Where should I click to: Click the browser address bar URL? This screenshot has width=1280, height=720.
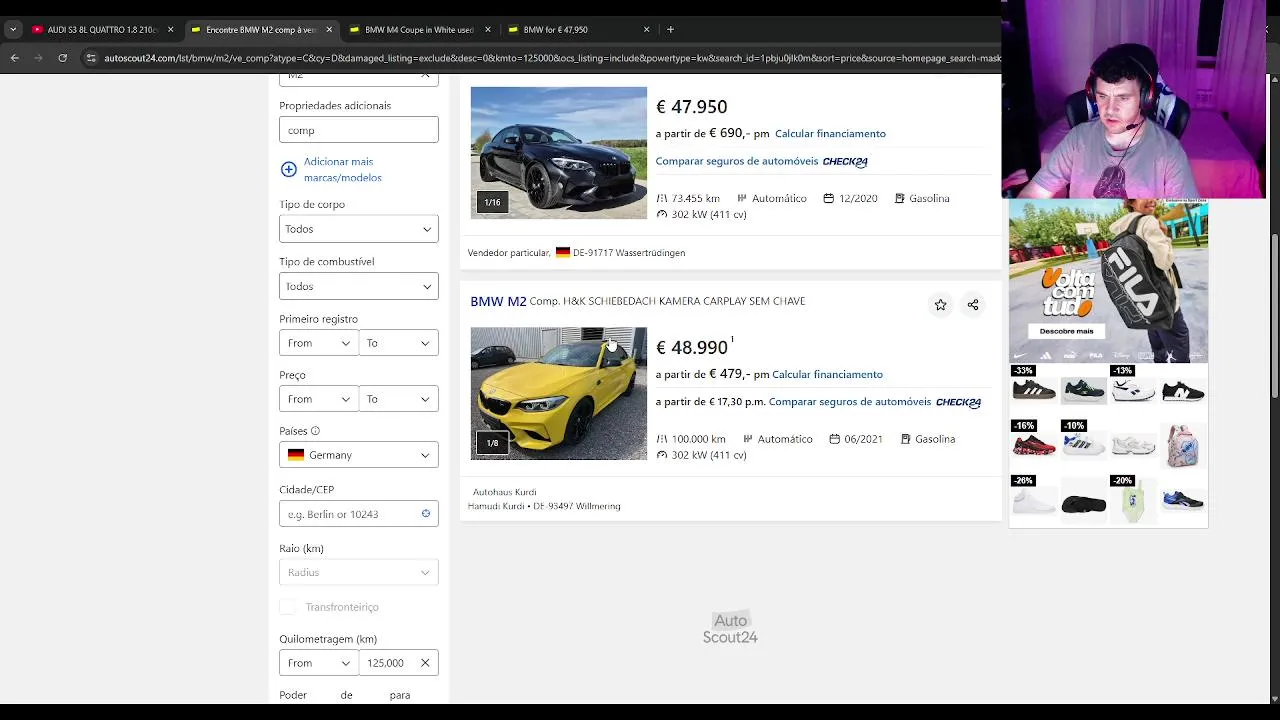552,58
